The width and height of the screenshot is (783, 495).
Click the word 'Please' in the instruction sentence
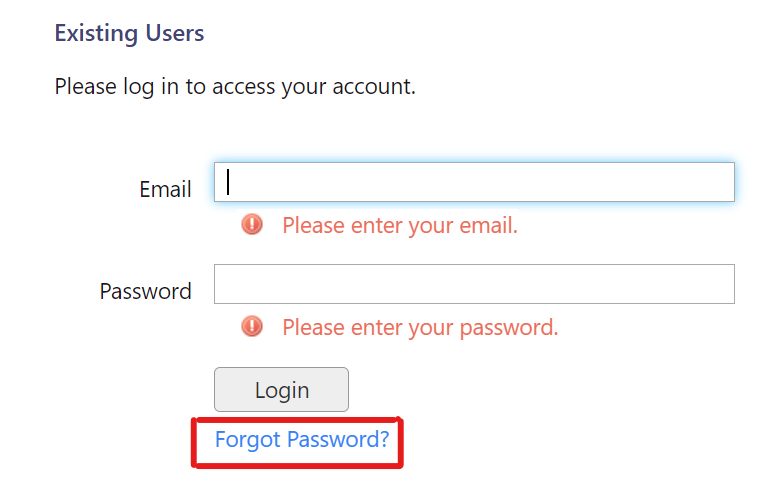click(86, 87)
